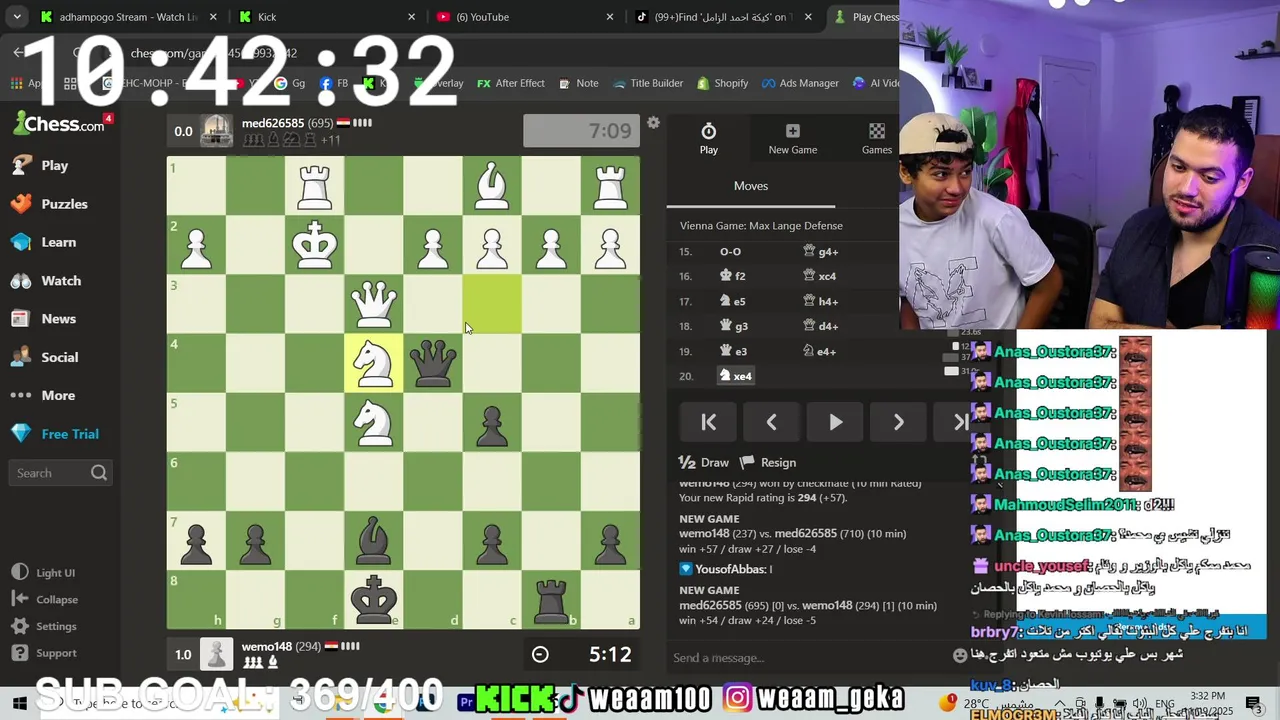This screenshot has width=1280, height=720.
Task: Go to next move
Action: point(898,423)
